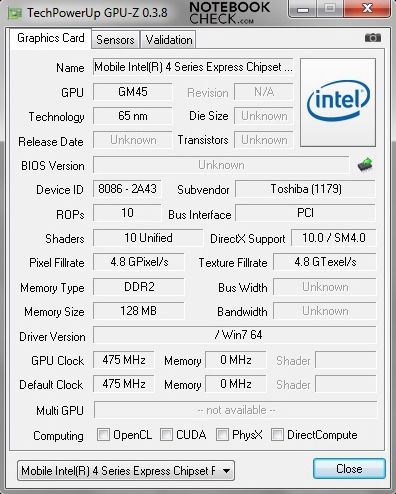Click the Memory Type field DDR2
396x494 pixels.
click(139, 287)
